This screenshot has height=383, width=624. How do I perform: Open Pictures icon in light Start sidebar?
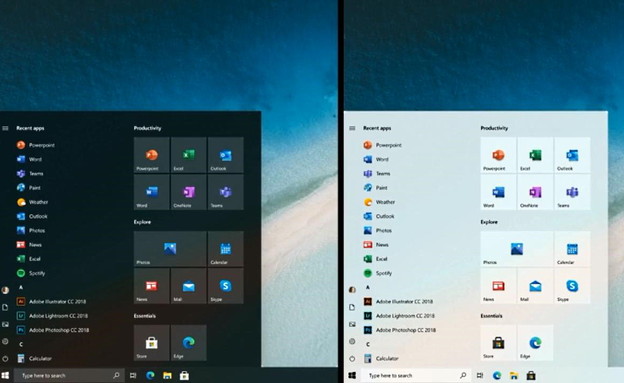(352, 324)
